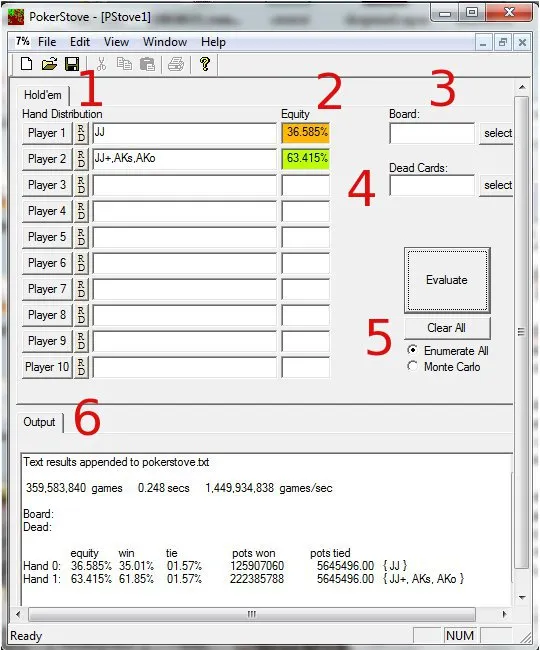The width and height of the screenshot is (540, 650).
Task: Click the Player 1 hand field containing JJ
Action: 184,133
